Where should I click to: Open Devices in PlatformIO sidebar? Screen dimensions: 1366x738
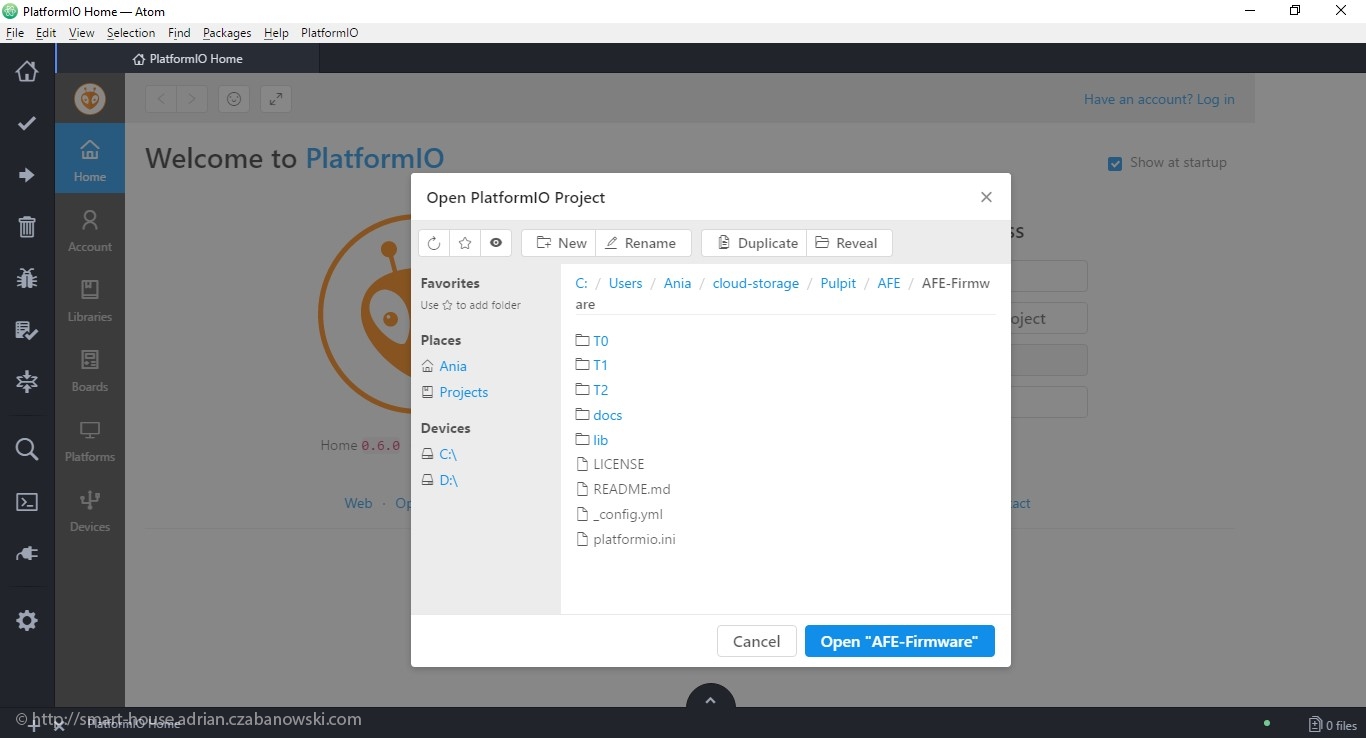[x=90, y=509]
